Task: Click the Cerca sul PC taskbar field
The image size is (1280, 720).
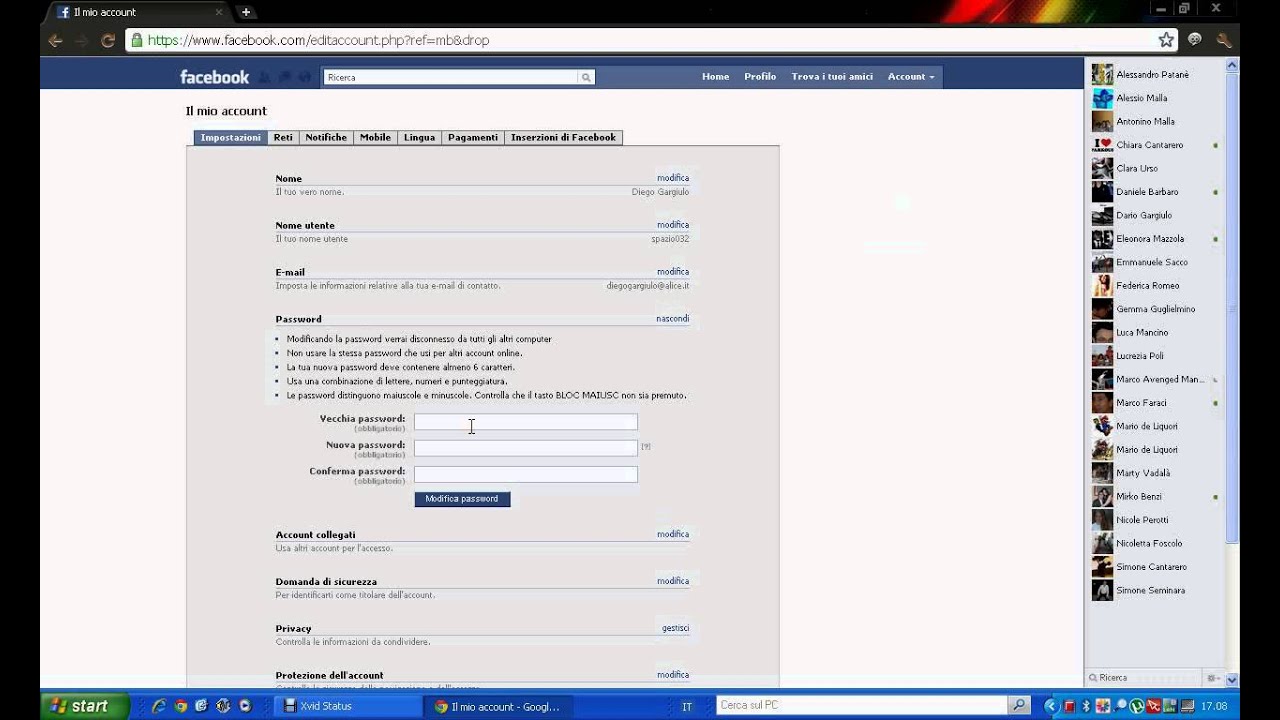Action: (x=862, y=705)
